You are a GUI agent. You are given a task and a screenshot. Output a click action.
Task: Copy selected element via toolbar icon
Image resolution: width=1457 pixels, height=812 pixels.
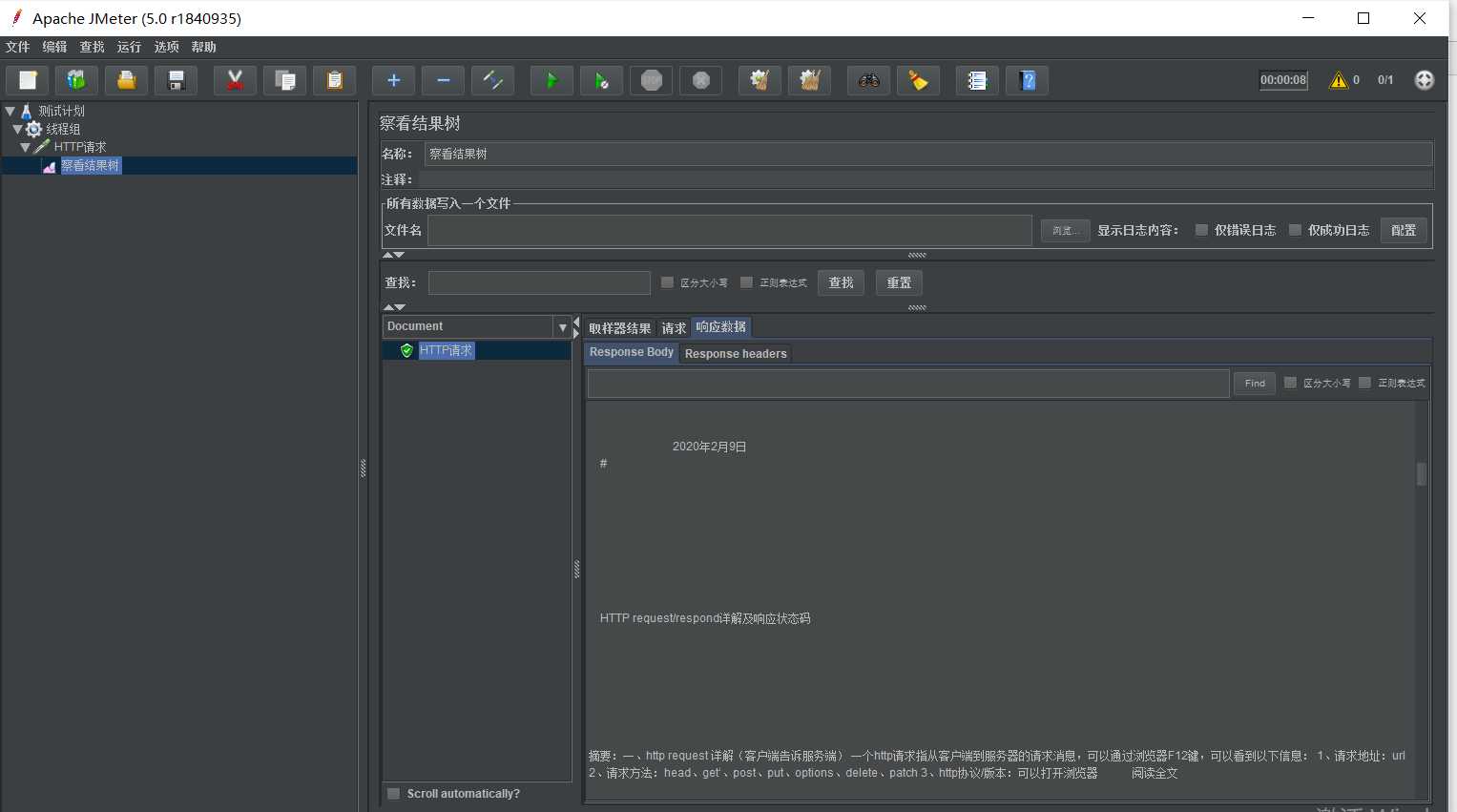[284, 81]
